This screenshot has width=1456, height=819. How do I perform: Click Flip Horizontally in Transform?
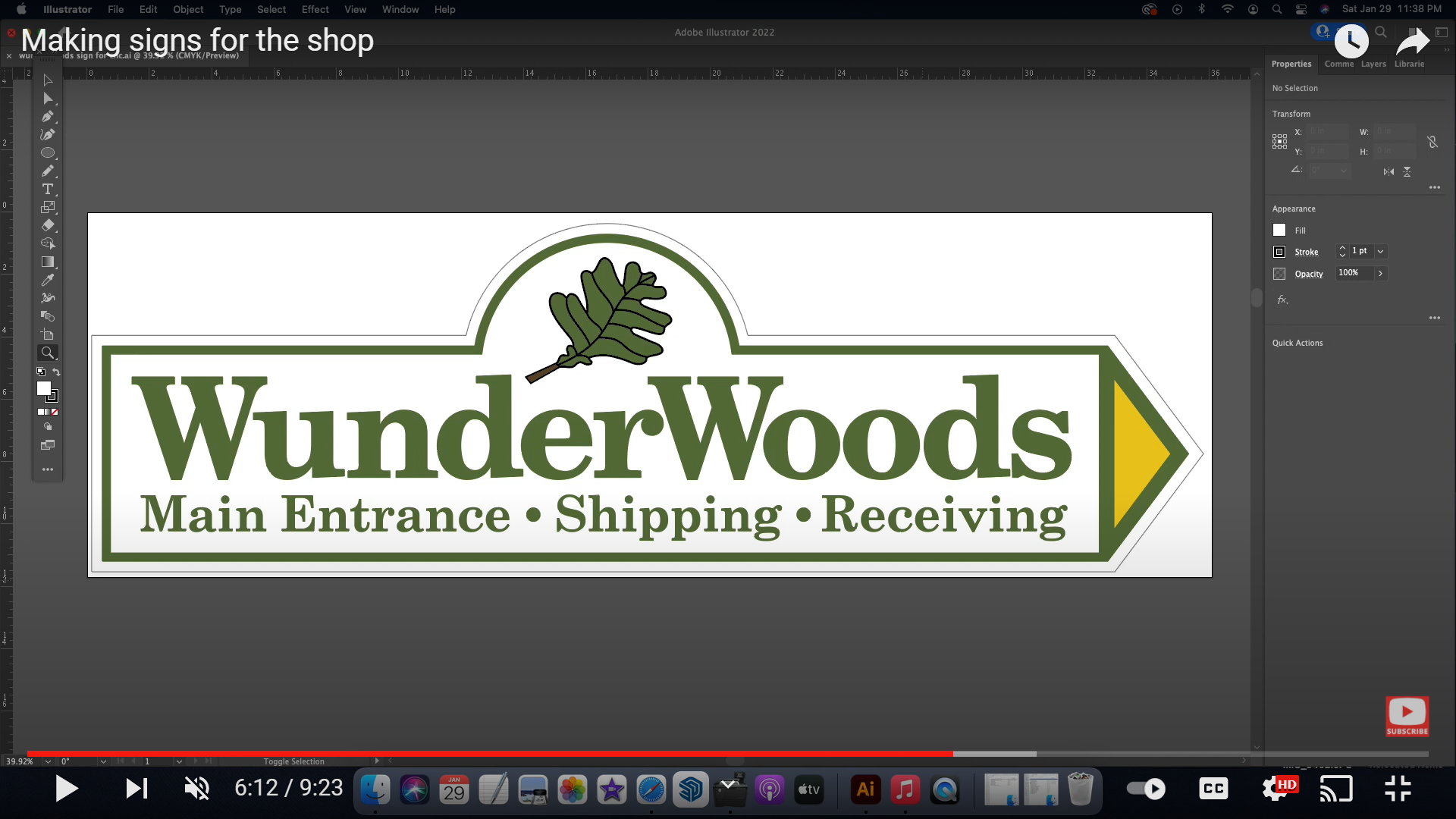1389,172
